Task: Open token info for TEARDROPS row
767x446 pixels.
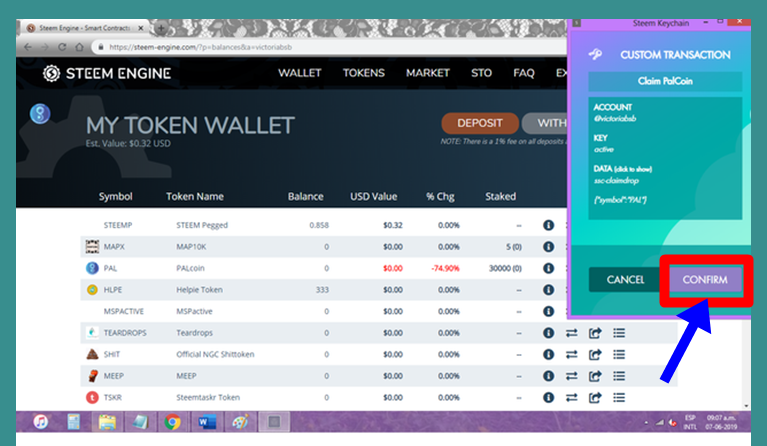Action: [x=548, y=333]
